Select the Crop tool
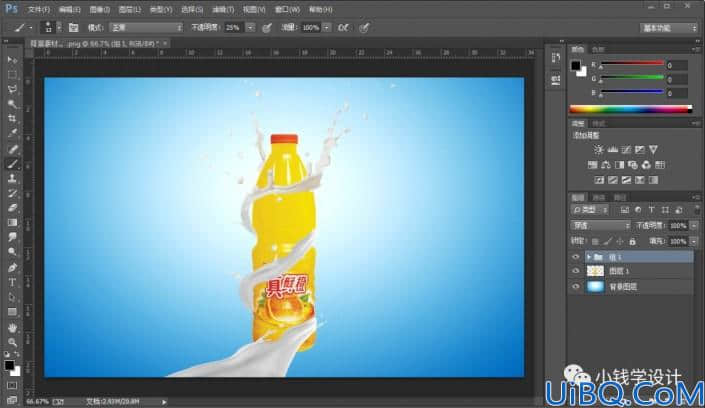Viewport: 705px width, 408px height. 12,119
